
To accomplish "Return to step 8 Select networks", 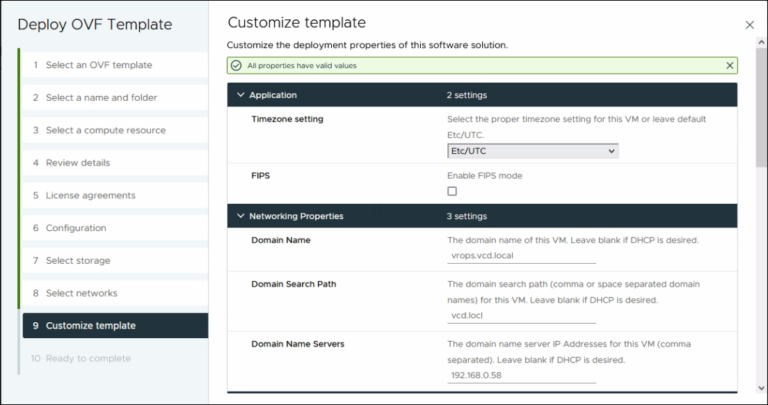I will click(81, 293).
